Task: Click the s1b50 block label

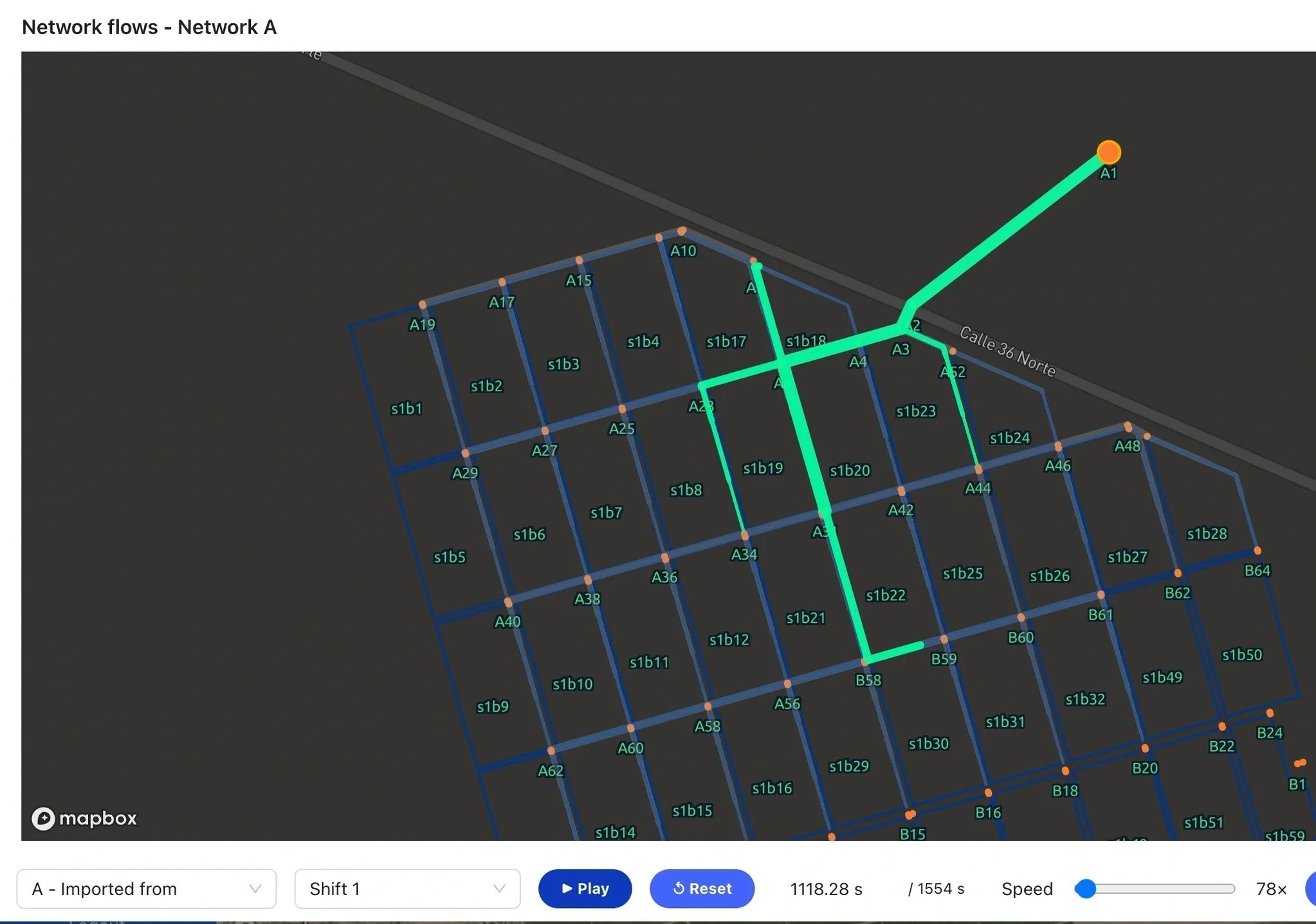Action: point(1242,655)
